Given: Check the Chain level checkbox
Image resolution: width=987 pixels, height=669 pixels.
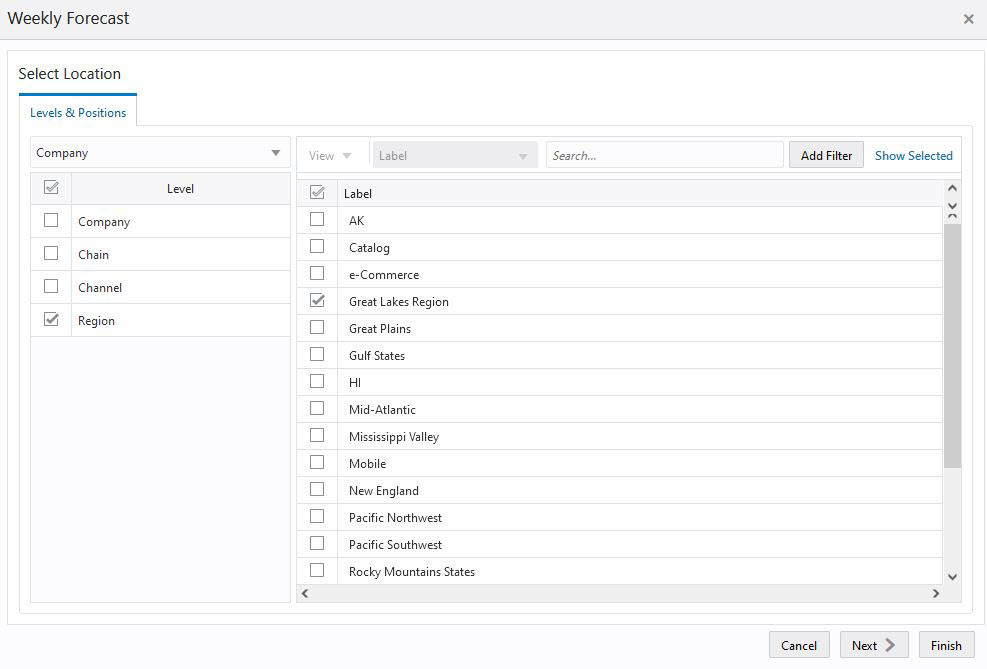Looking at the screenshot, I should (x=51, y=253).
